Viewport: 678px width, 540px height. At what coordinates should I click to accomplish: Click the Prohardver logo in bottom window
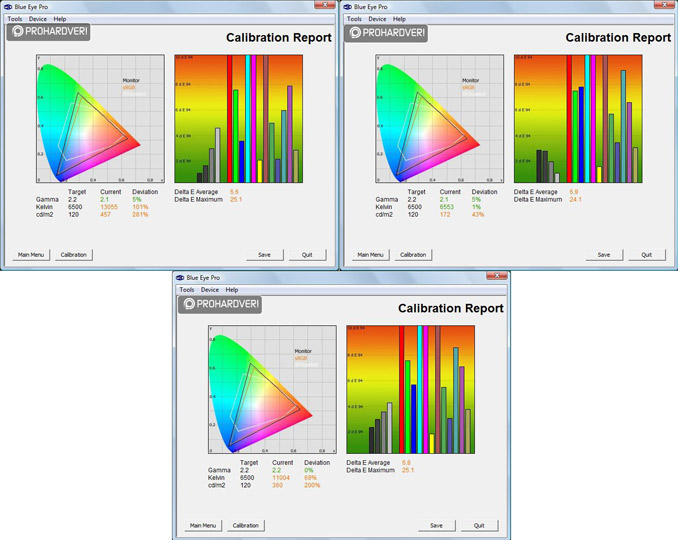(220, 304)
